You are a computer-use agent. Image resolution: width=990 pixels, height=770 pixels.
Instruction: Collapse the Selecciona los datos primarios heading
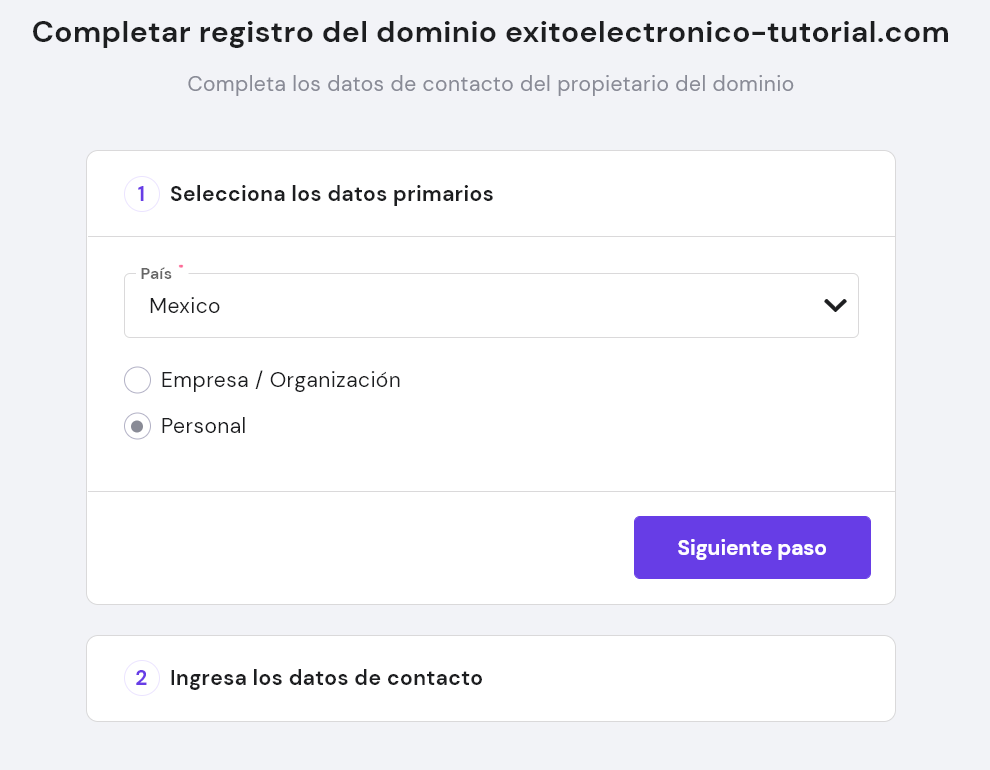(331, 194)
